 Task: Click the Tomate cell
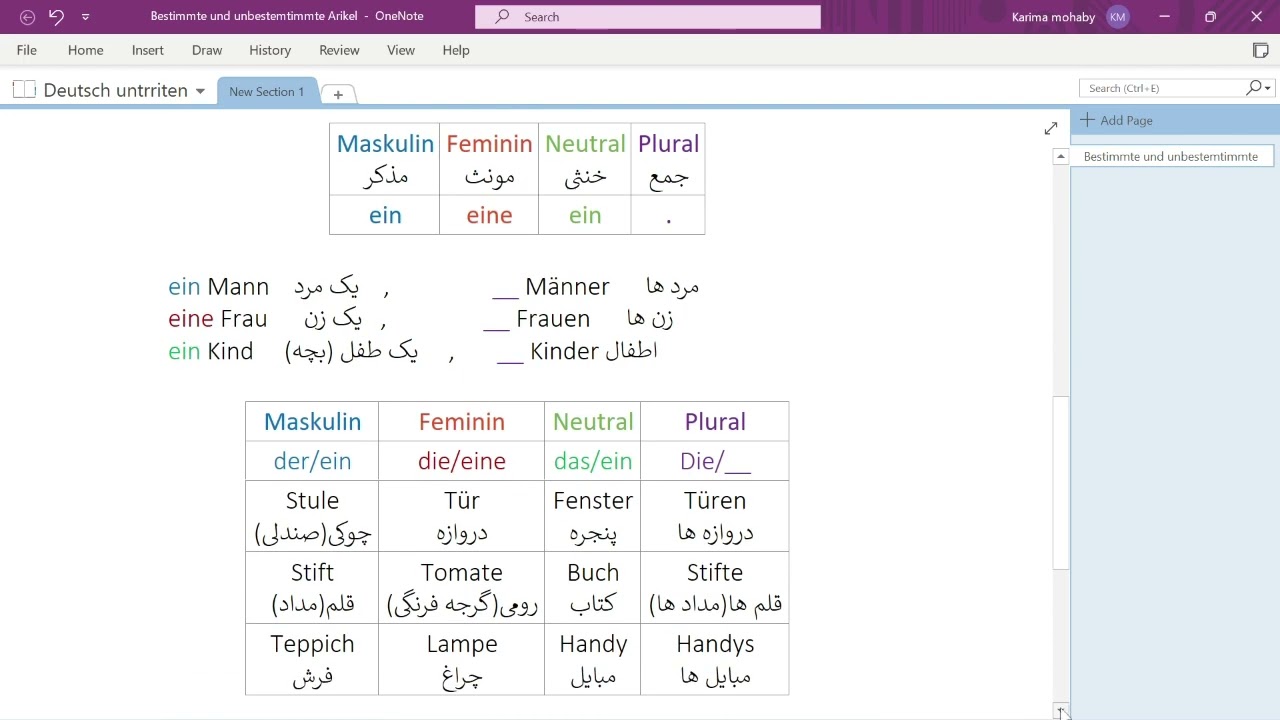click(x=462, y=587)
